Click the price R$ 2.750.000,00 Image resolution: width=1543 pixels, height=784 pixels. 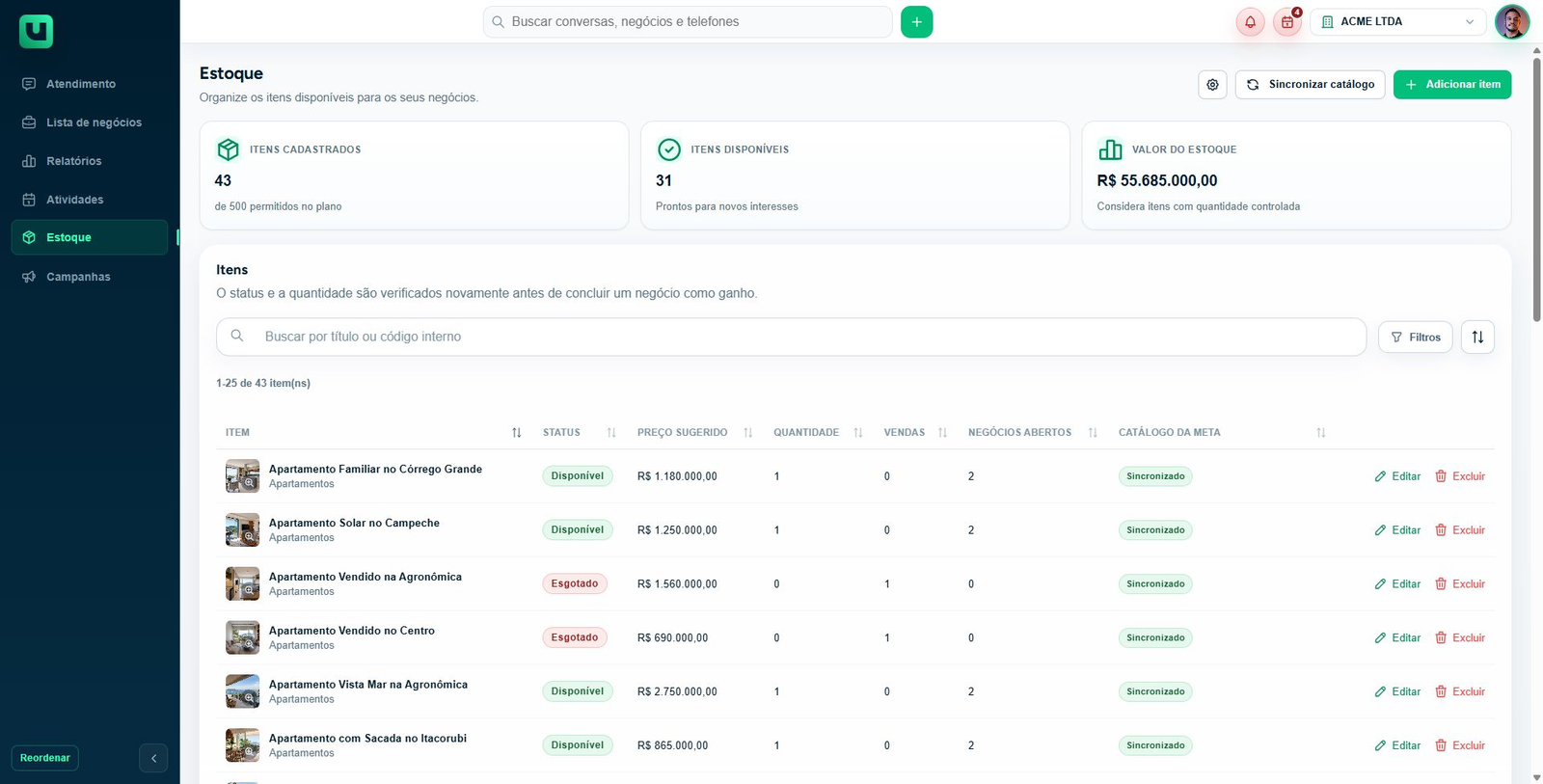(677, 692)
